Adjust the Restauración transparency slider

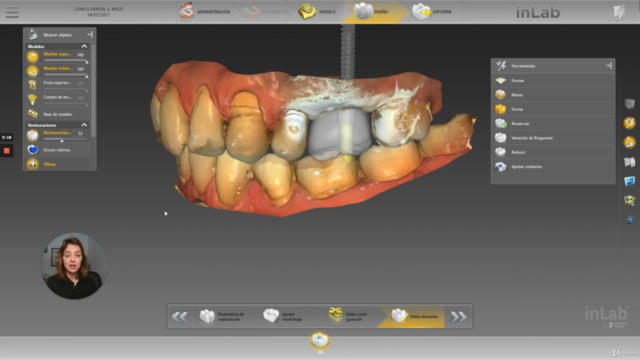66,140
